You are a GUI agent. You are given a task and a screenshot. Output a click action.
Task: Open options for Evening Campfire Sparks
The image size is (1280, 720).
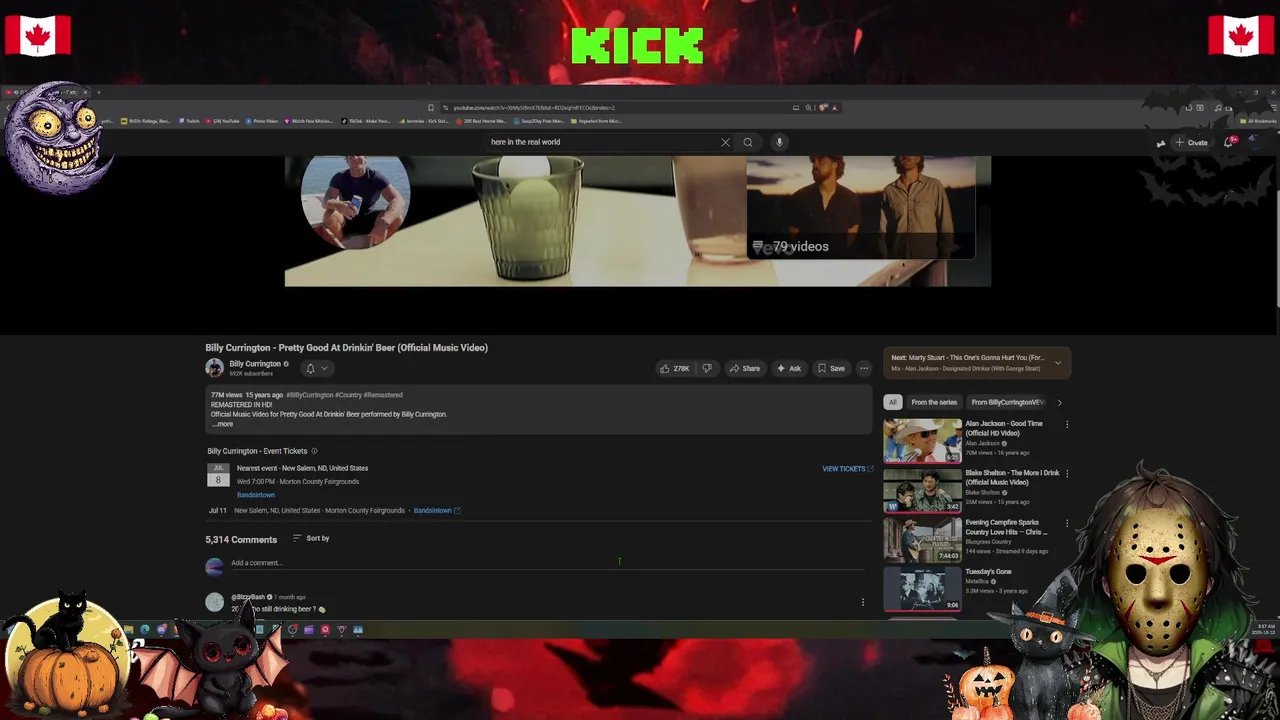[x=1067, y=522]
